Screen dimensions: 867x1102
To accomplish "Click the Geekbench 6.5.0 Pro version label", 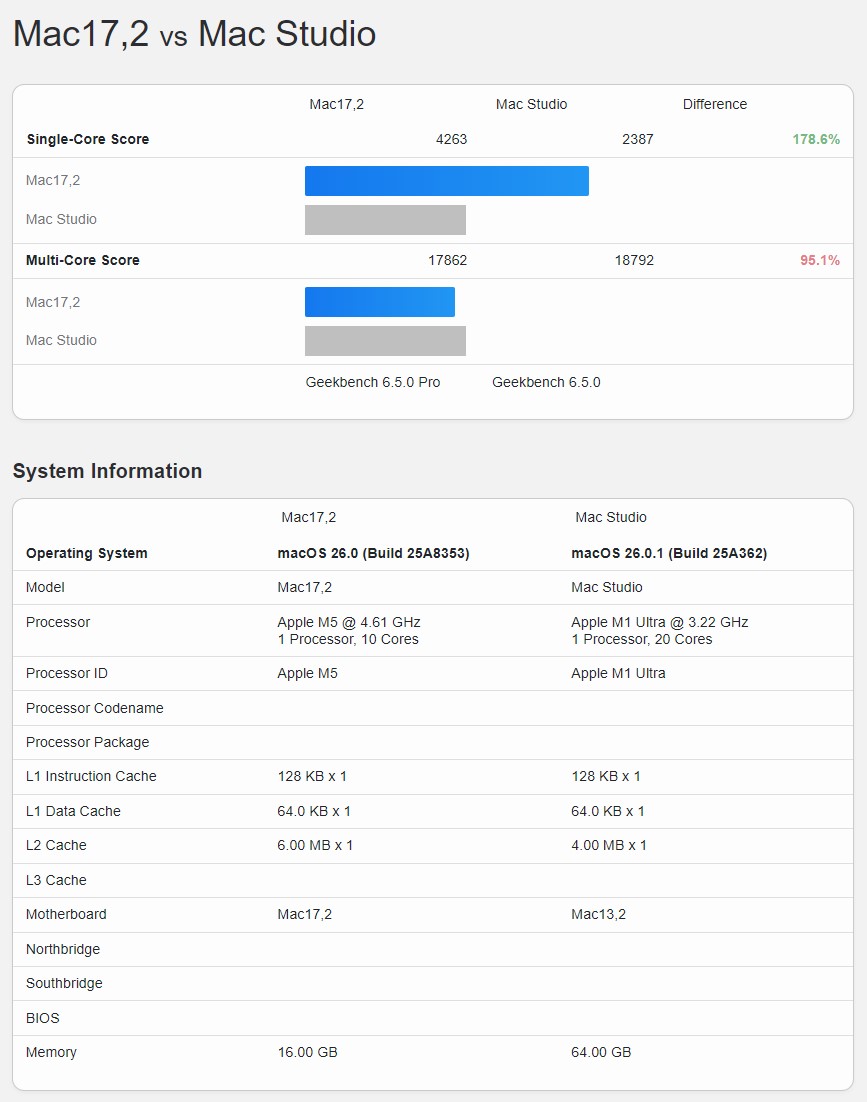I will coord(373,382).
